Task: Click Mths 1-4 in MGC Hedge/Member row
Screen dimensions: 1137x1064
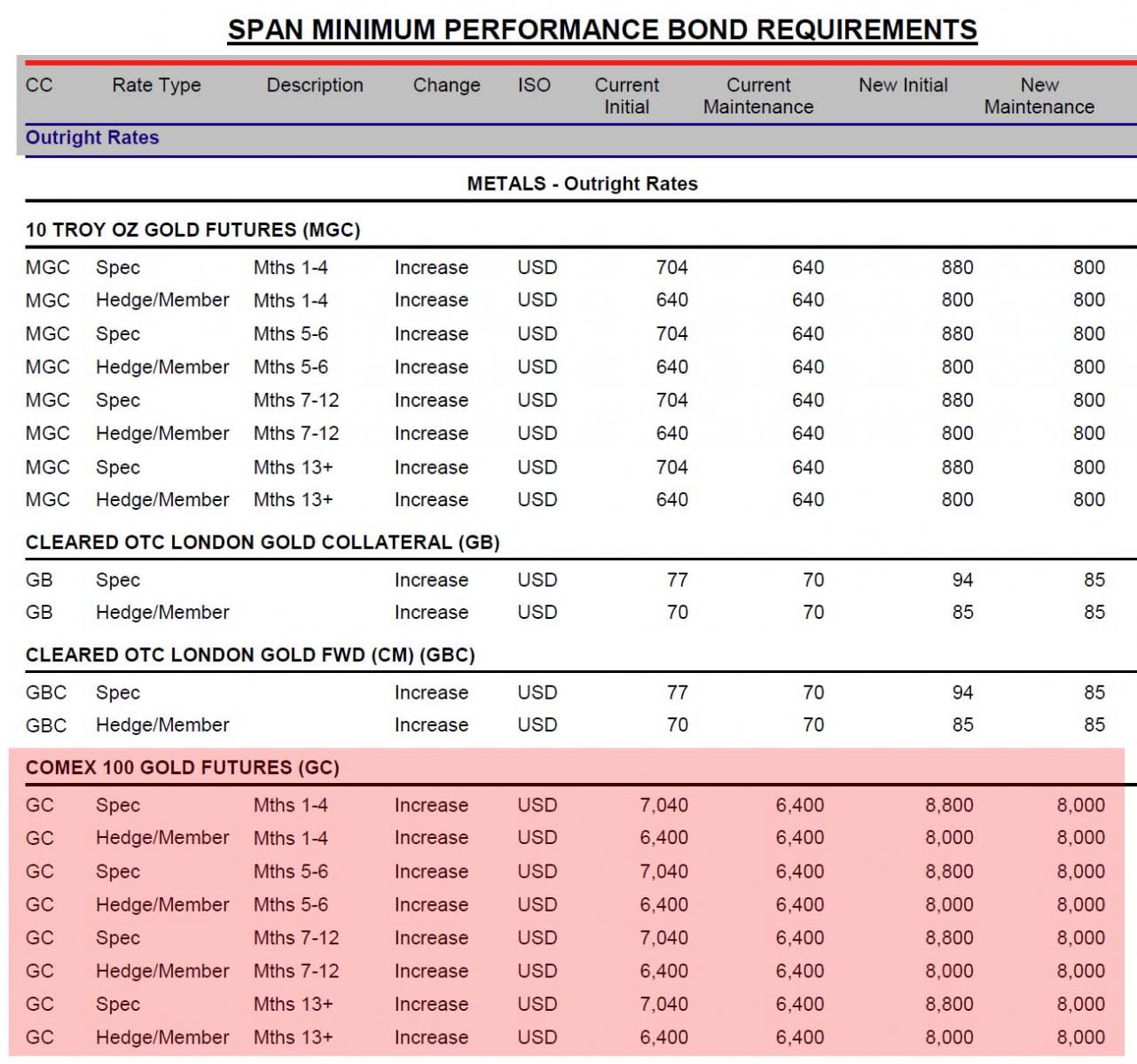Action: 290,301
